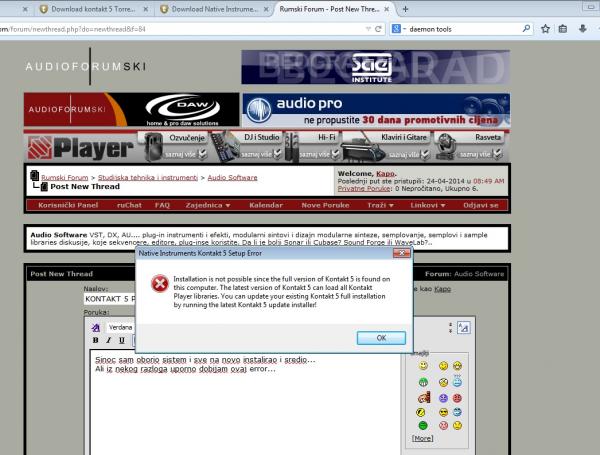Open the downloads arrow icon
Screen dimensions: 600x455
pyautogui.click(x=582, y=29)
